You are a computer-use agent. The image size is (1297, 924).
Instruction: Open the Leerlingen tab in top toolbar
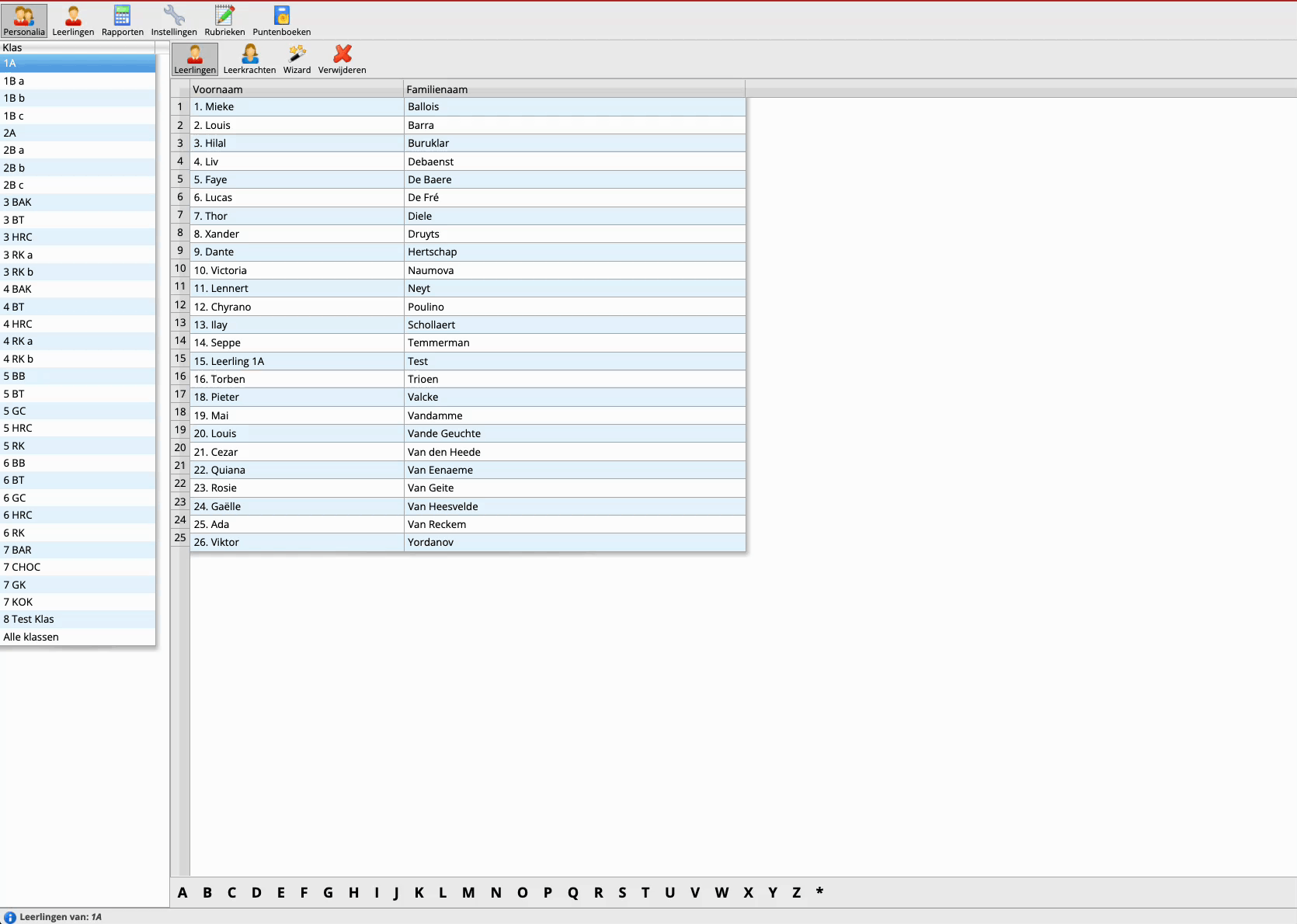tap(73, 21)
